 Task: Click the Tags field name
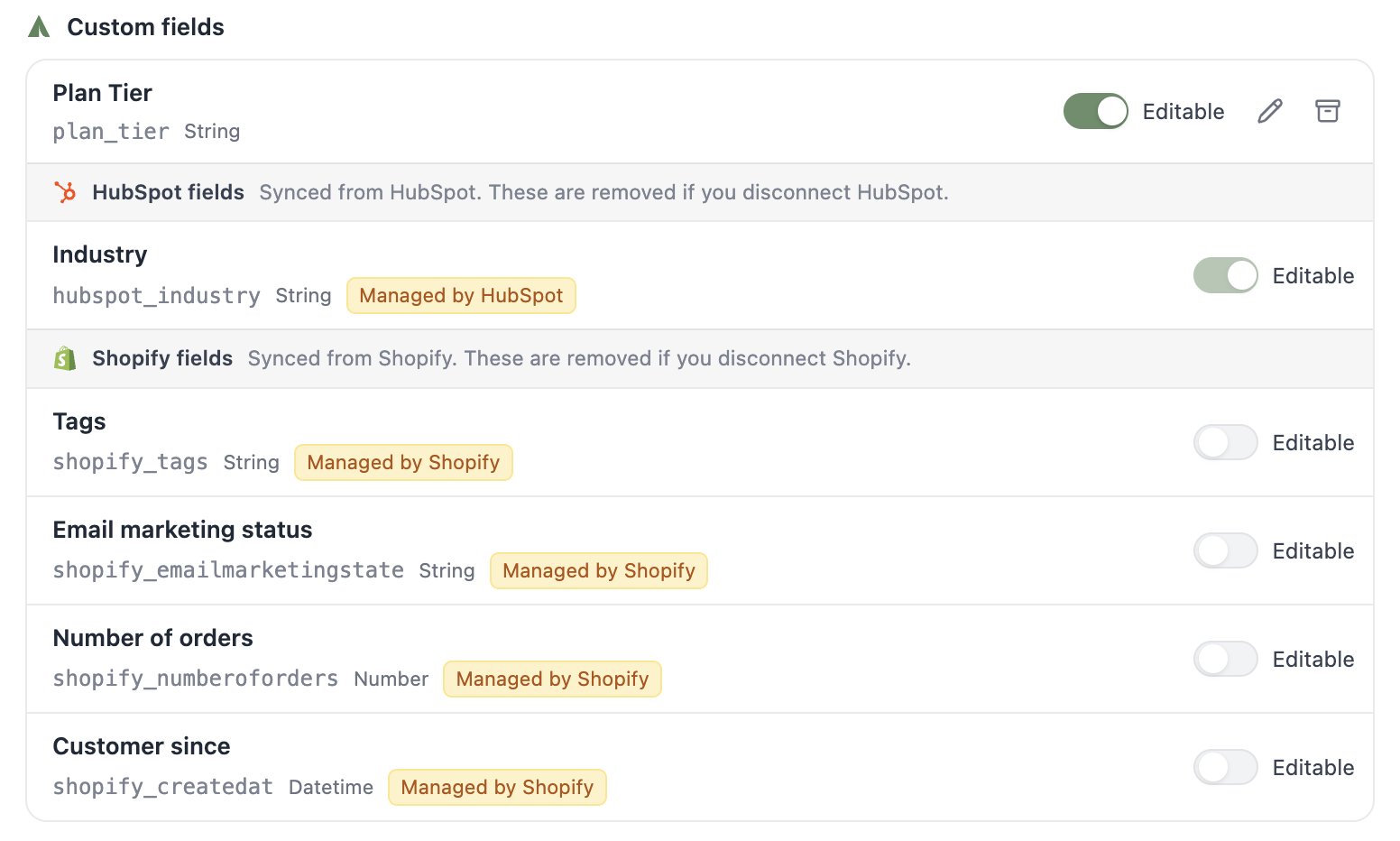[79, 421]
